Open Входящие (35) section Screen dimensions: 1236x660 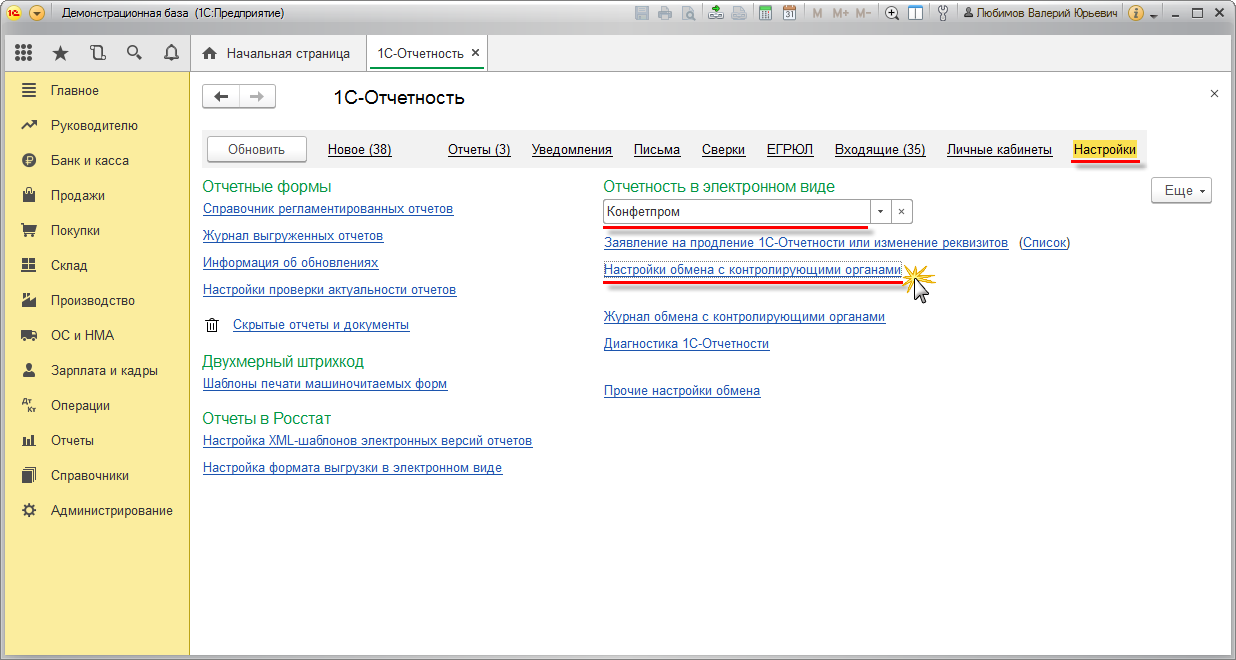880,149
